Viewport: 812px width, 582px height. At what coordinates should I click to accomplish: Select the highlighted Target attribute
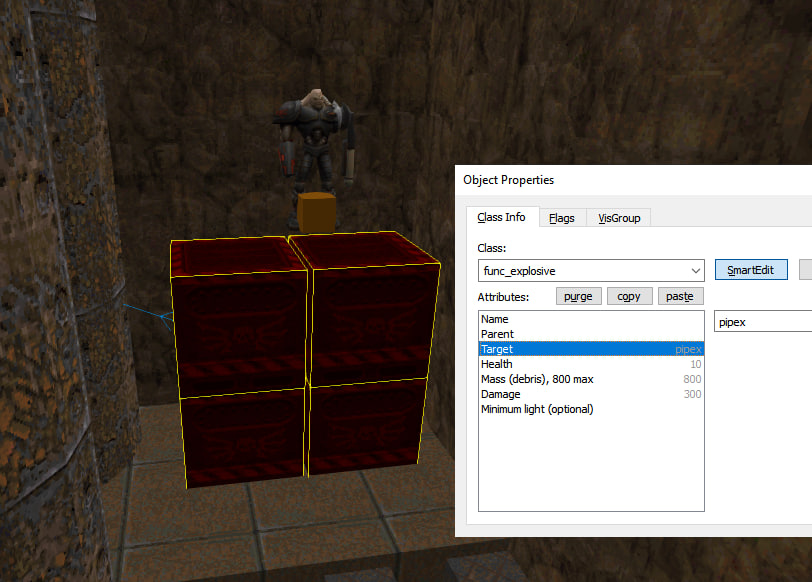pos(590,349)
